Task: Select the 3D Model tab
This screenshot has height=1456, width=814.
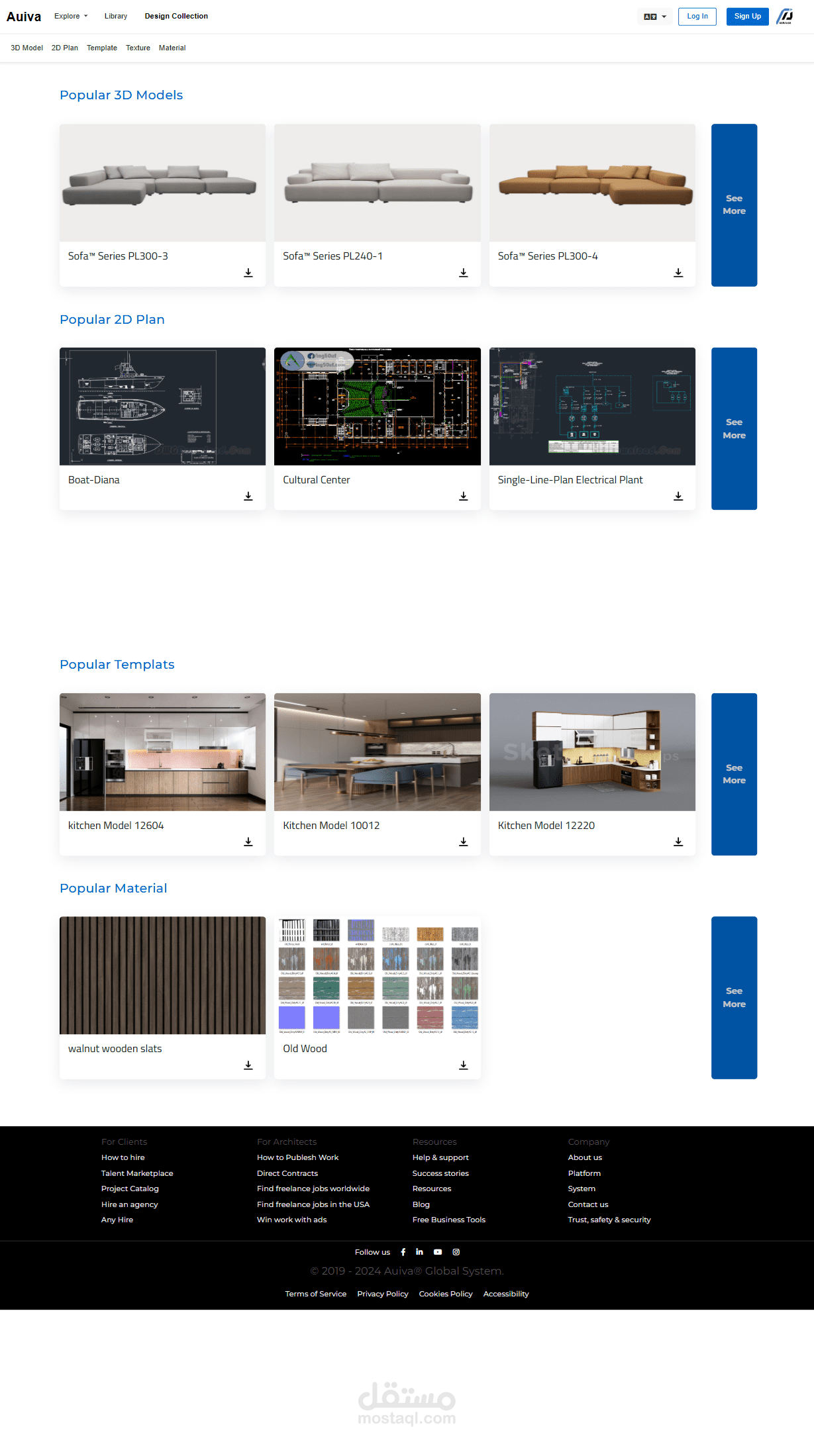Action: (26, 48)
